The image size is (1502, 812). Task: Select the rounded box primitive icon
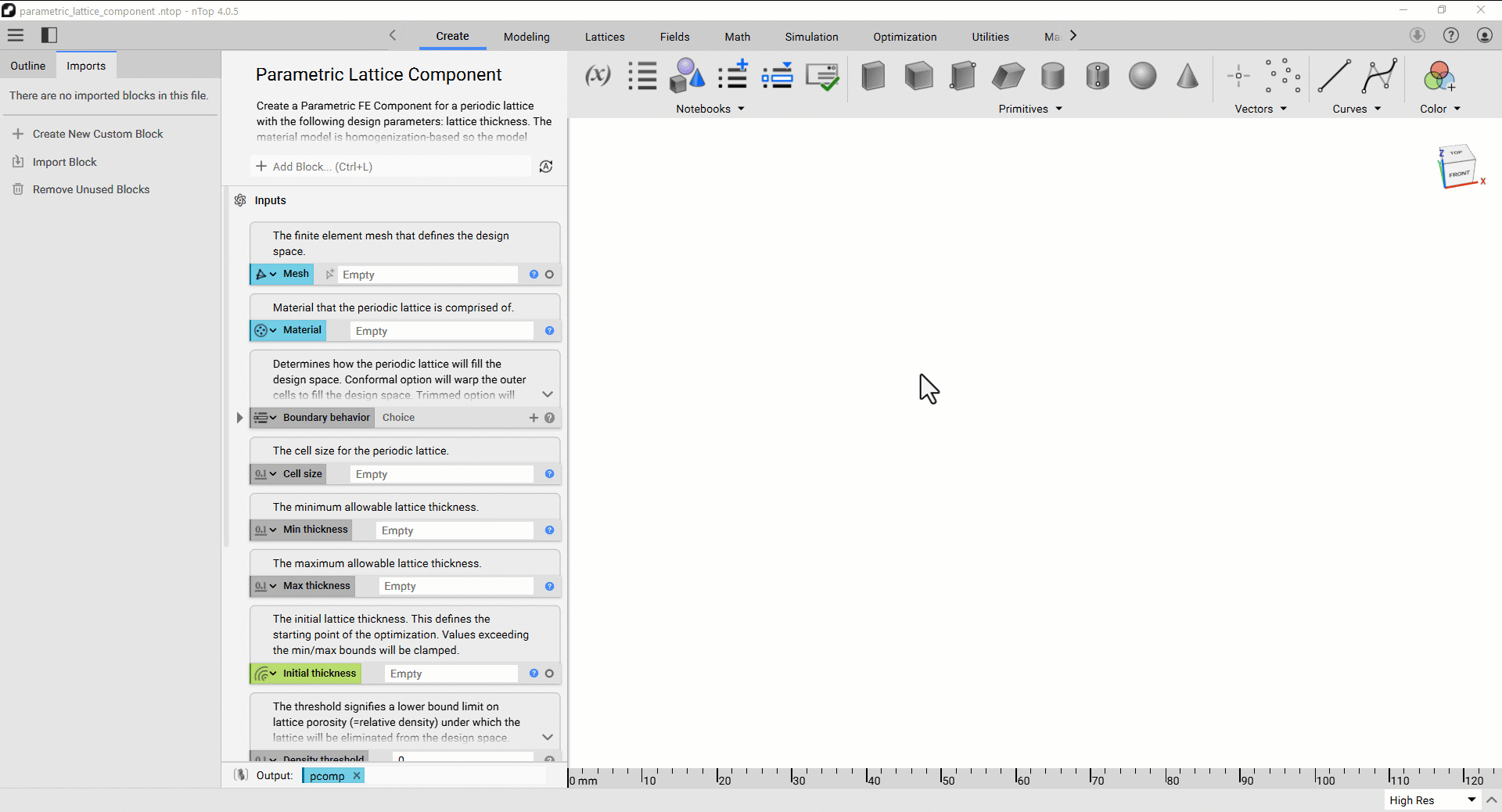(963, 76)
